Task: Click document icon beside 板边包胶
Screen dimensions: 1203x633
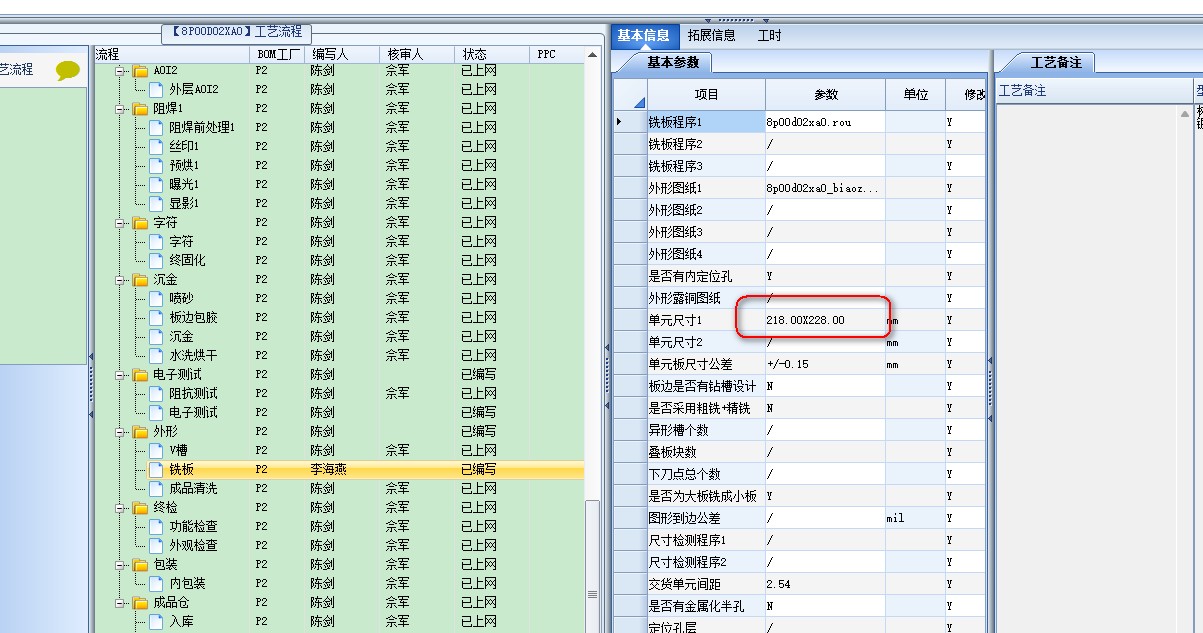Action: 156,318
